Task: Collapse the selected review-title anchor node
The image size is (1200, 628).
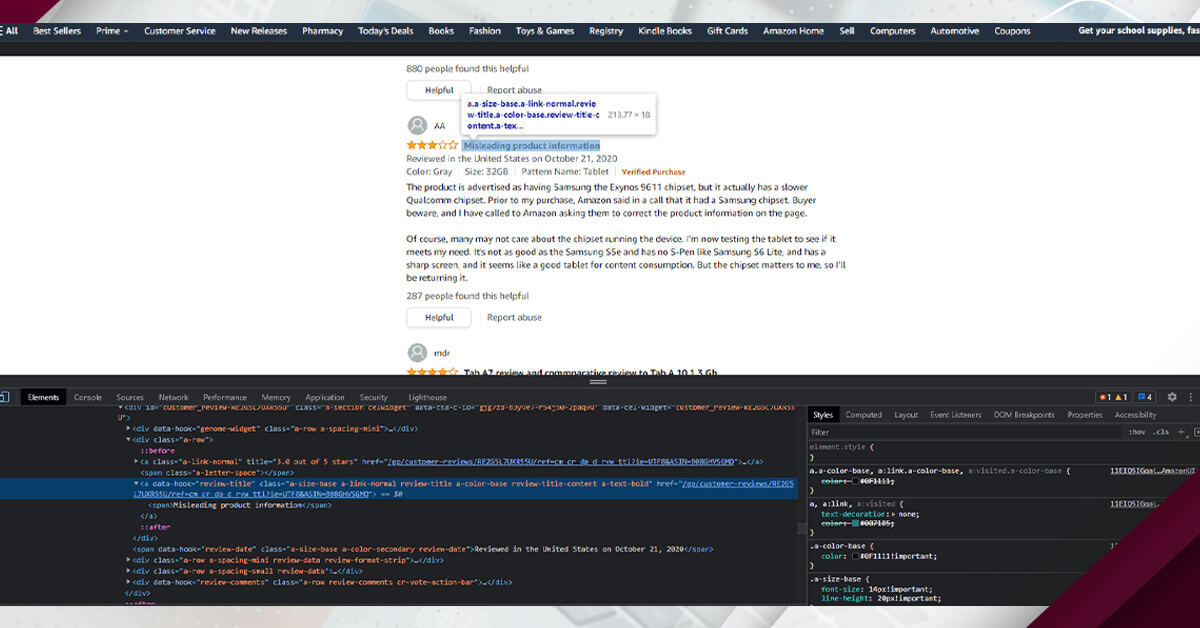Action: point(136,483)
